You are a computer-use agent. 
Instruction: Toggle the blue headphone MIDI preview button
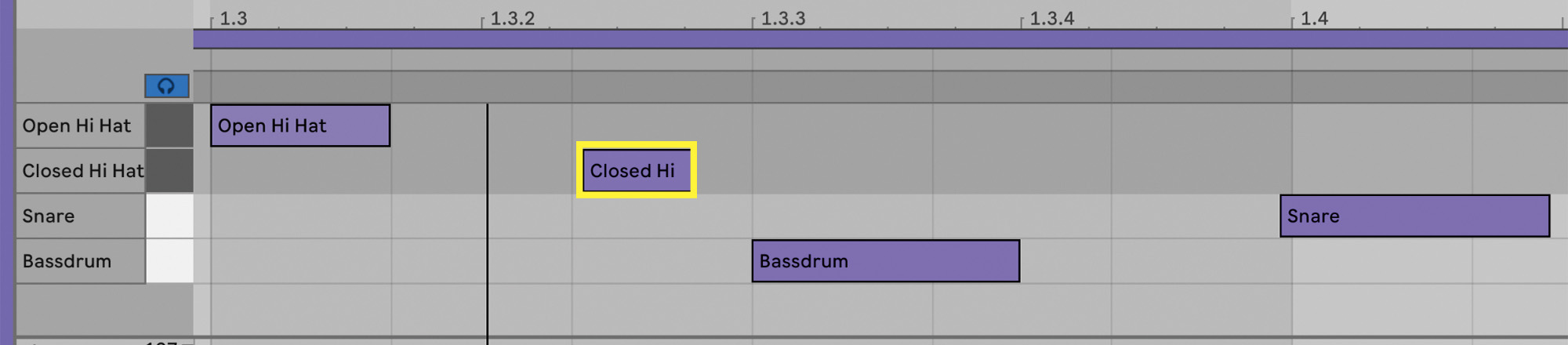click(166, 86)
